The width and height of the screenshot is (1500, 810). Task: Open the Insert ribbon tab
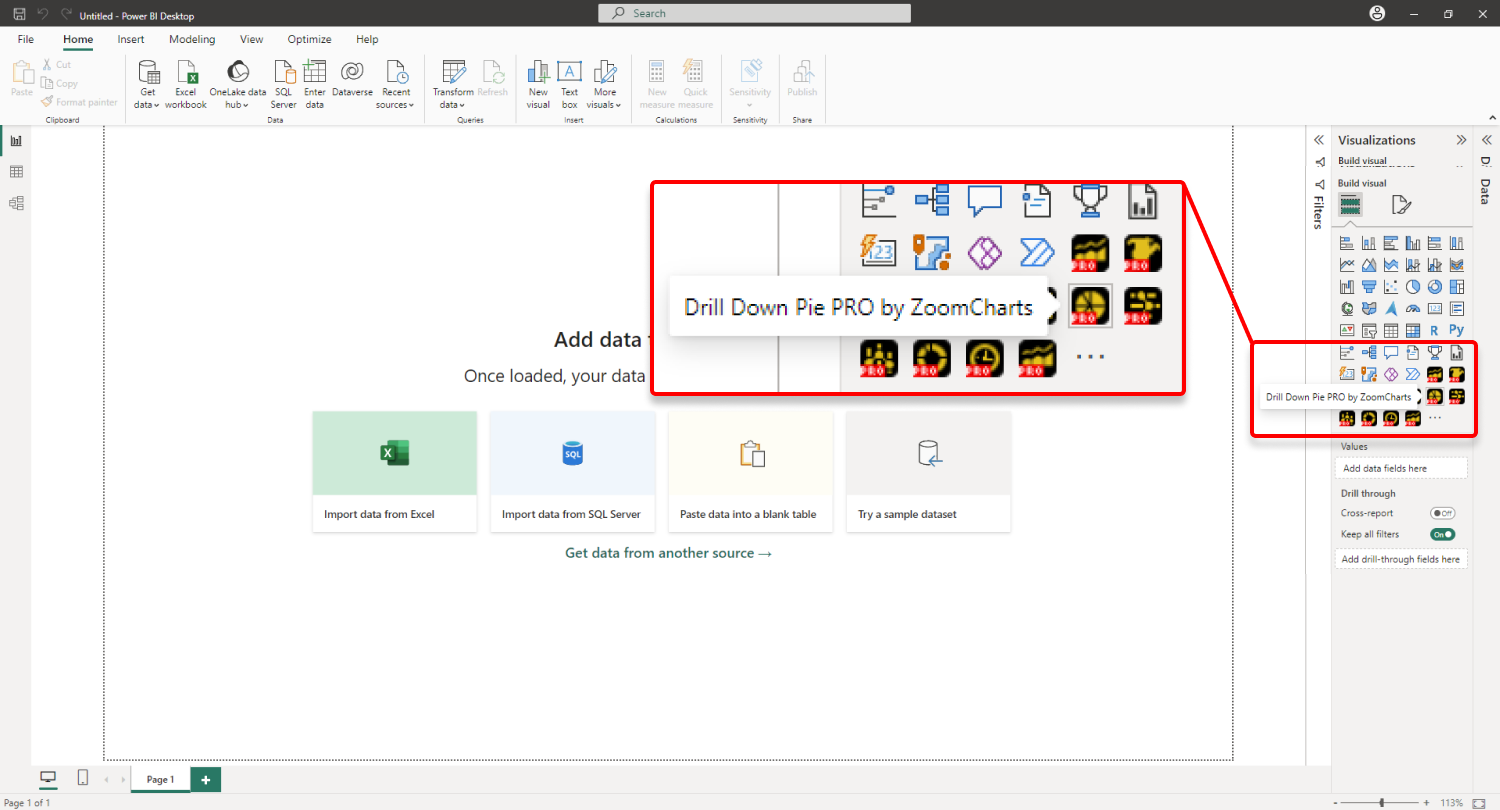coord(131,39)
